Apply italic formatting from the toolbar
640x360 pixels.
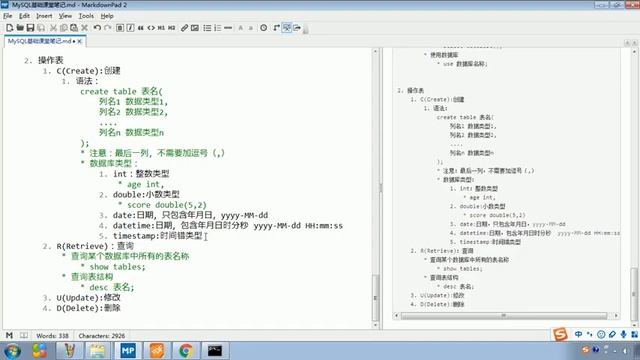[x=130, y=28]
